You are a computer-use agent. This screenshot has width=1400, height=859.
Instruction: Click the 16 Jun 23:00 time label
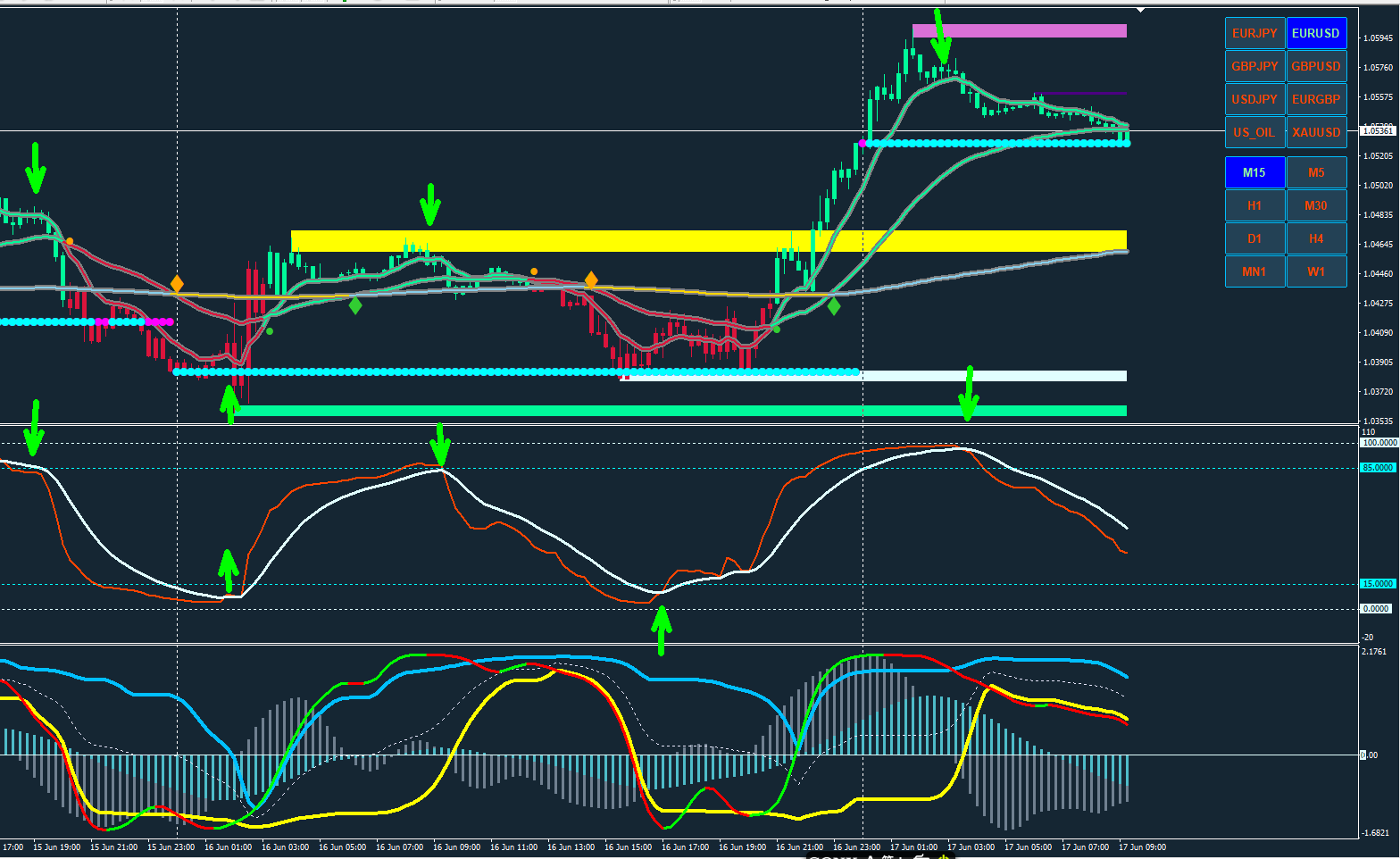856,847
